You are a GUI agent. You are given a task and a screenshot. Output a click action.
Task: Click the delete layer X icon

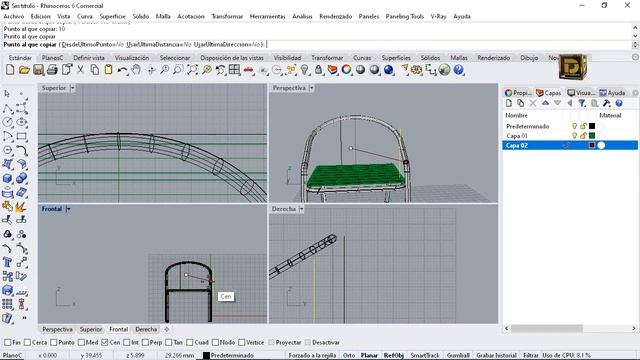533,104
